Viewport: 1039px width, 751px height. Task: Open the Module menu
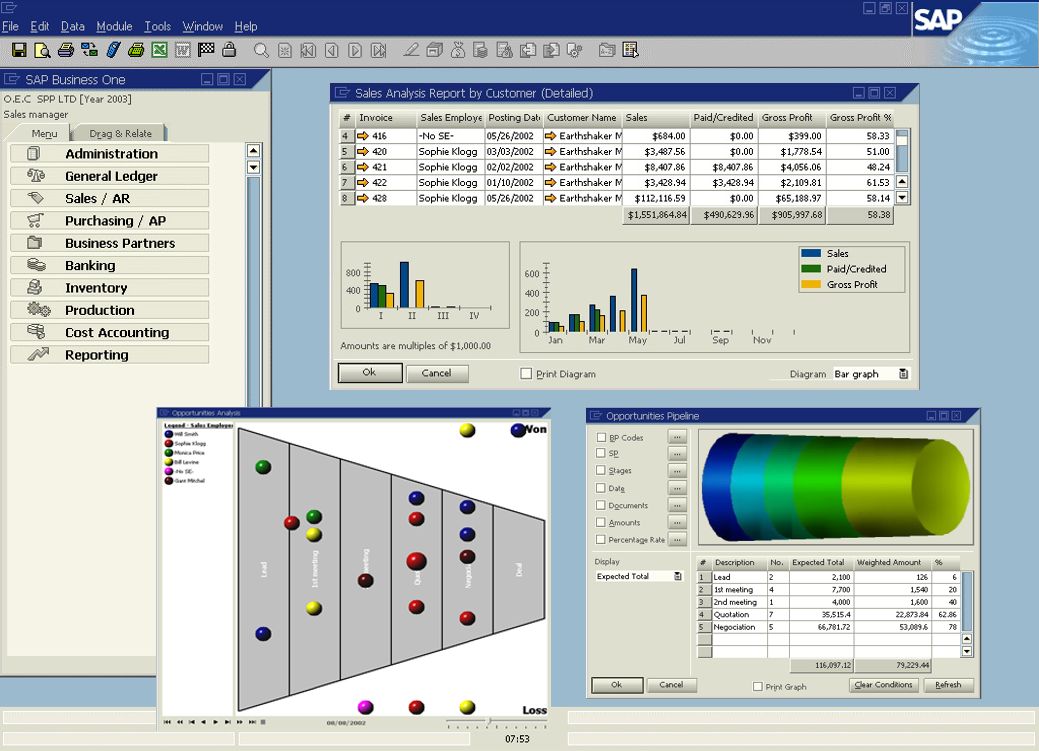click(114, 27)
